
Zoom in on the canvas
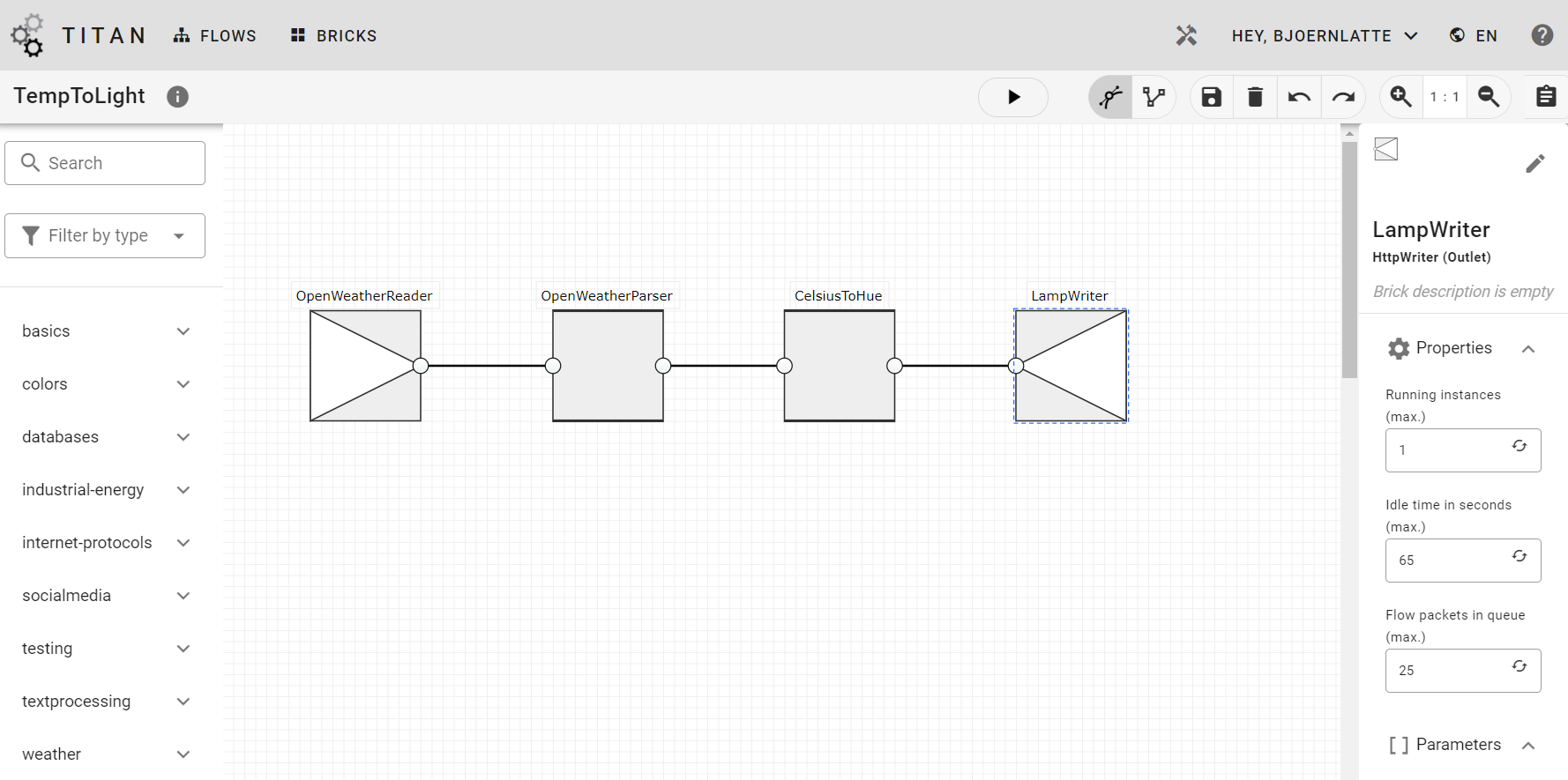click(x=1400, y=97)
